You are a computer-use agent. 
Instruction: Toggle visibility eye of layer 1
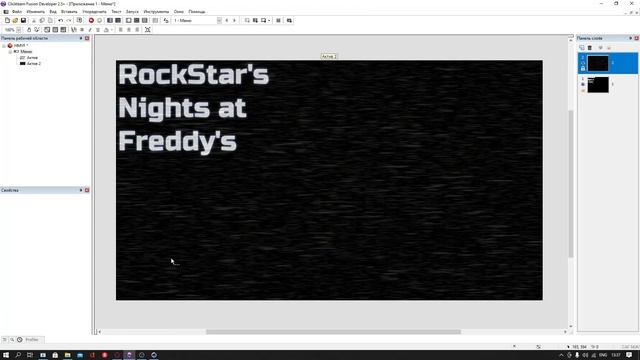[583, 84]
